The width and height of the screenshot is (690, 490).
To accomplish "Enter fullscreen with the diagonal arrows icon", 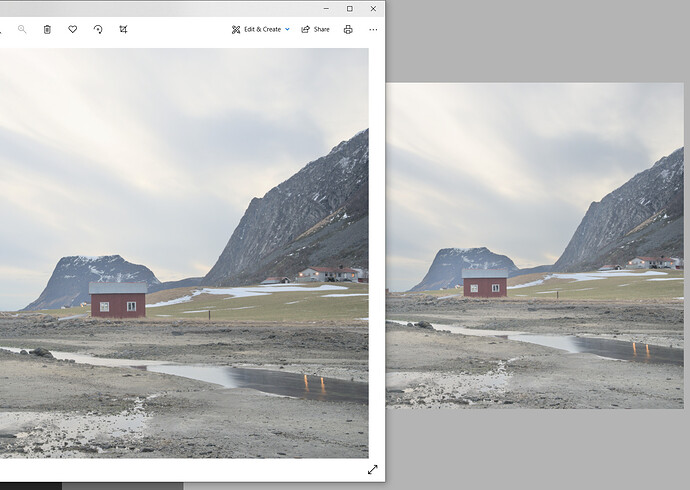I will [x=373, y=469].
